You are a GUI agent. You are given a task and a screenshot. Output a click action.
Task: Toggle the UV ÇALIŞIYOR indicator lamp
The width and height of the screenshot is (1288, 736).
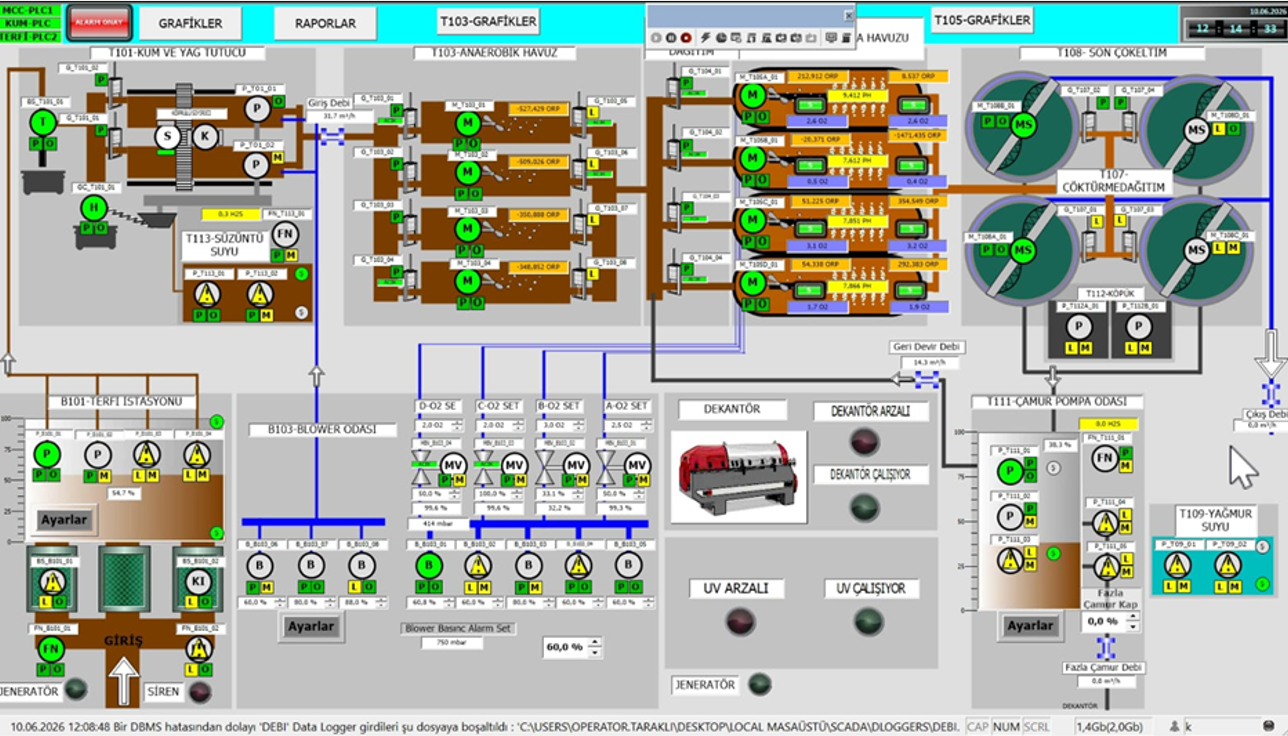pyautogui.click(x=868, y=621)
